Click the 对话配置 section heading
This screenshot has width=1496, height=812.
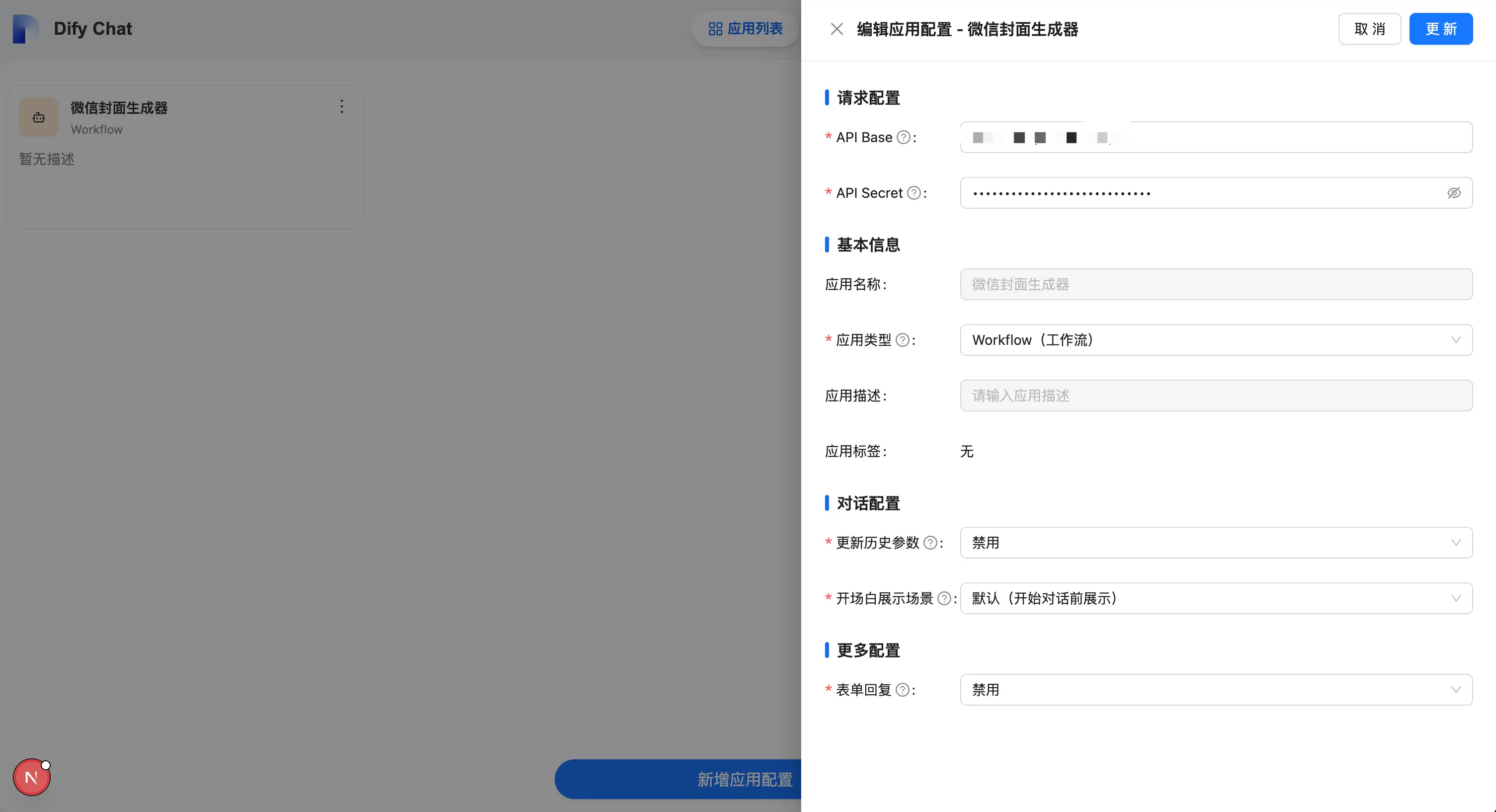point(868,503)
